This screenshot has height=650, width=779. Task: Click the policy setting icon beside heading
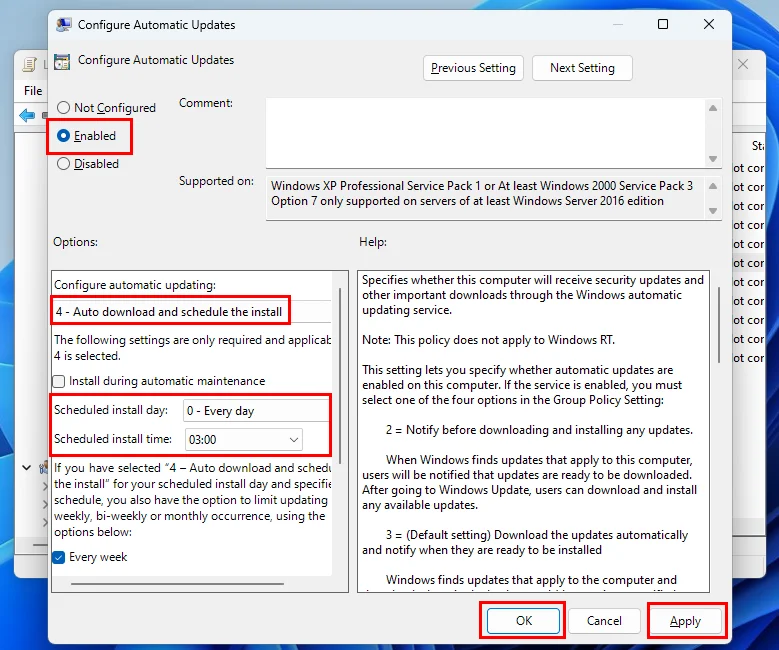click(62, 61)
